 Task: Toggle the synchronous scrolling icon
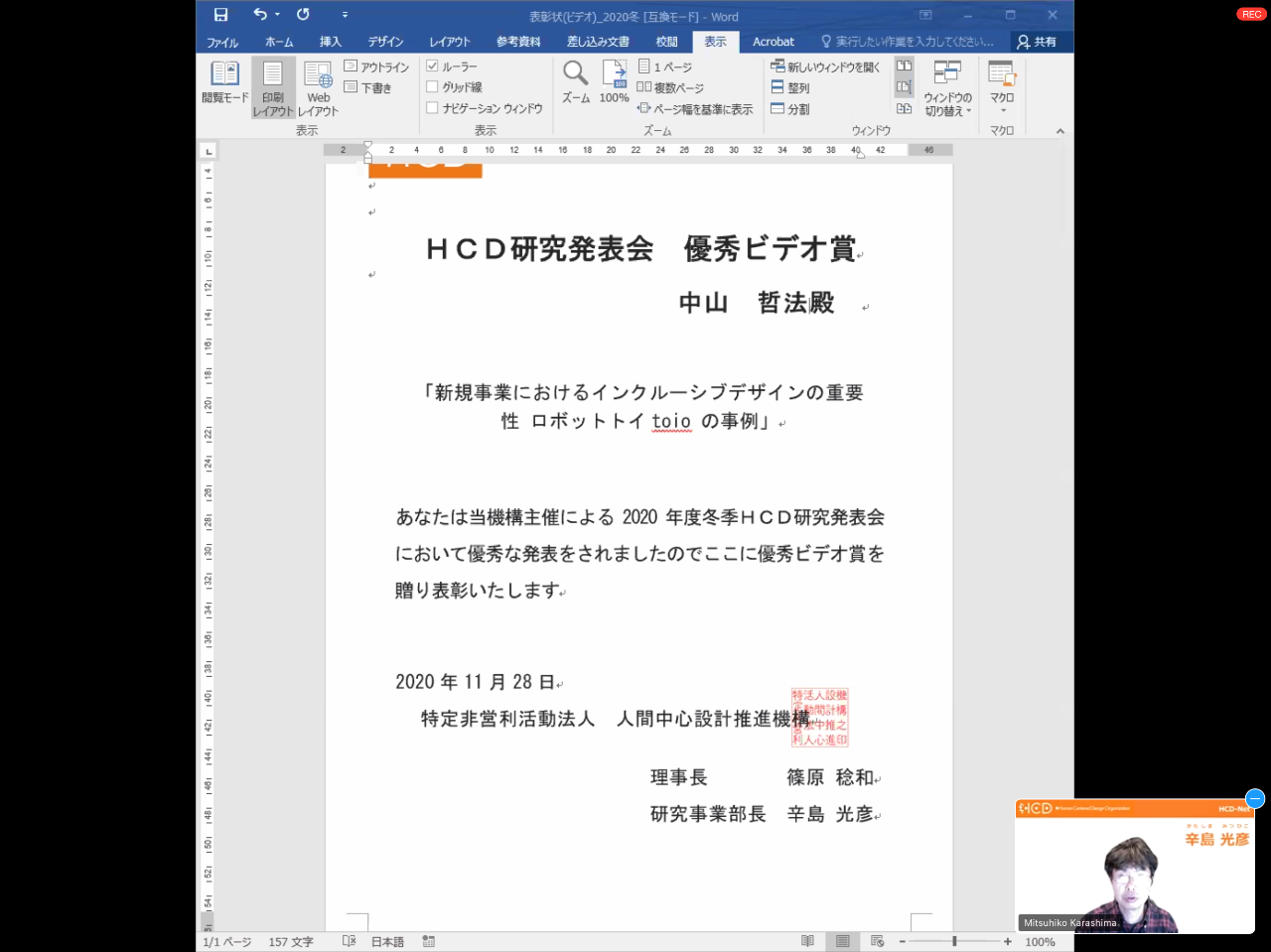coord(904,87)
